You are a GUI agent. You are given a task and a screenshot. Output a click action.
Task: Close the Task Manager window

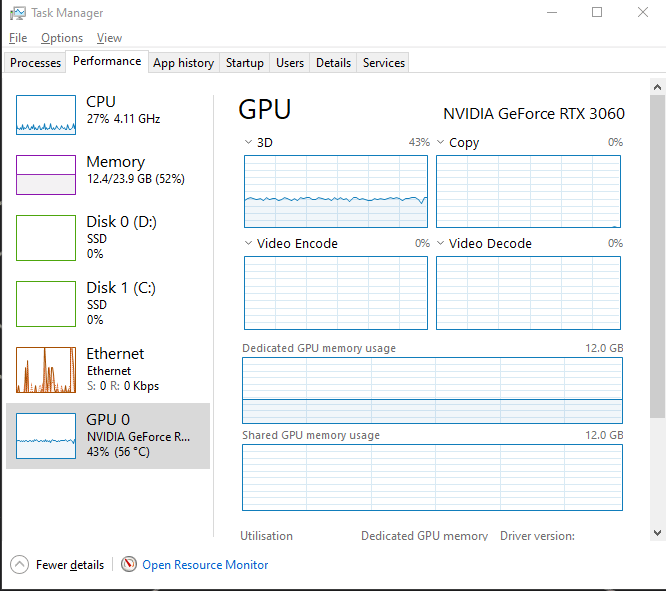[x=643, y=12]
